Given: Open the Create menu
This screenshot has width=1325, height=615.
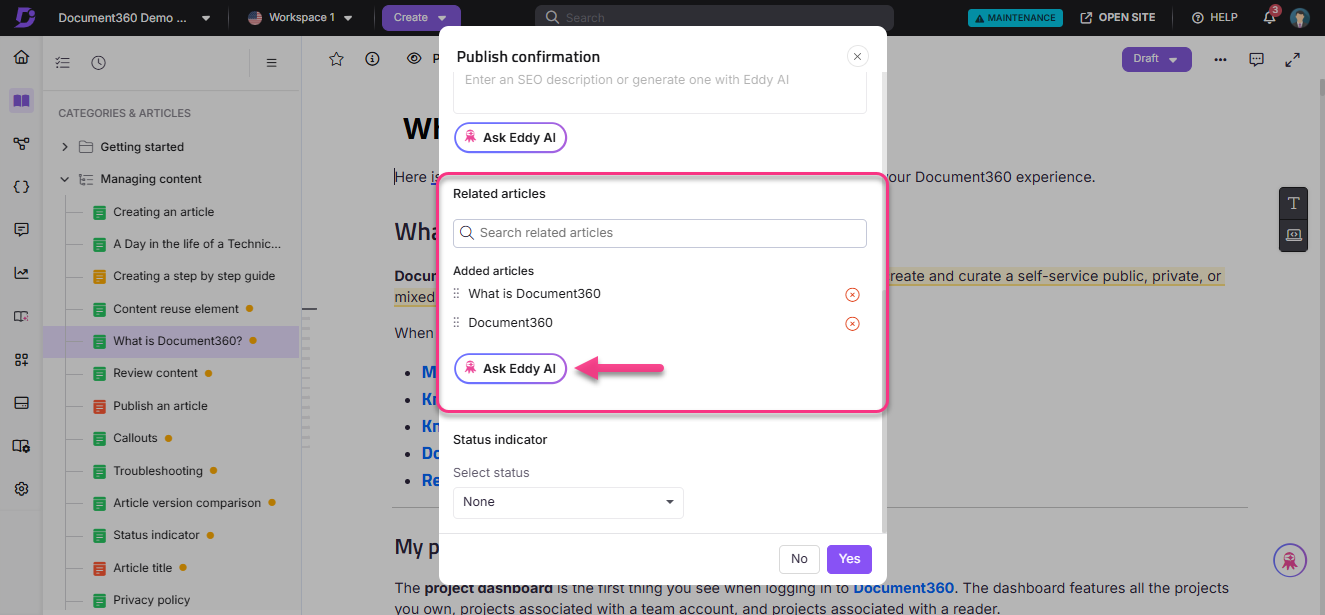Looking at the screenshot, I should [x=421, y=17].
